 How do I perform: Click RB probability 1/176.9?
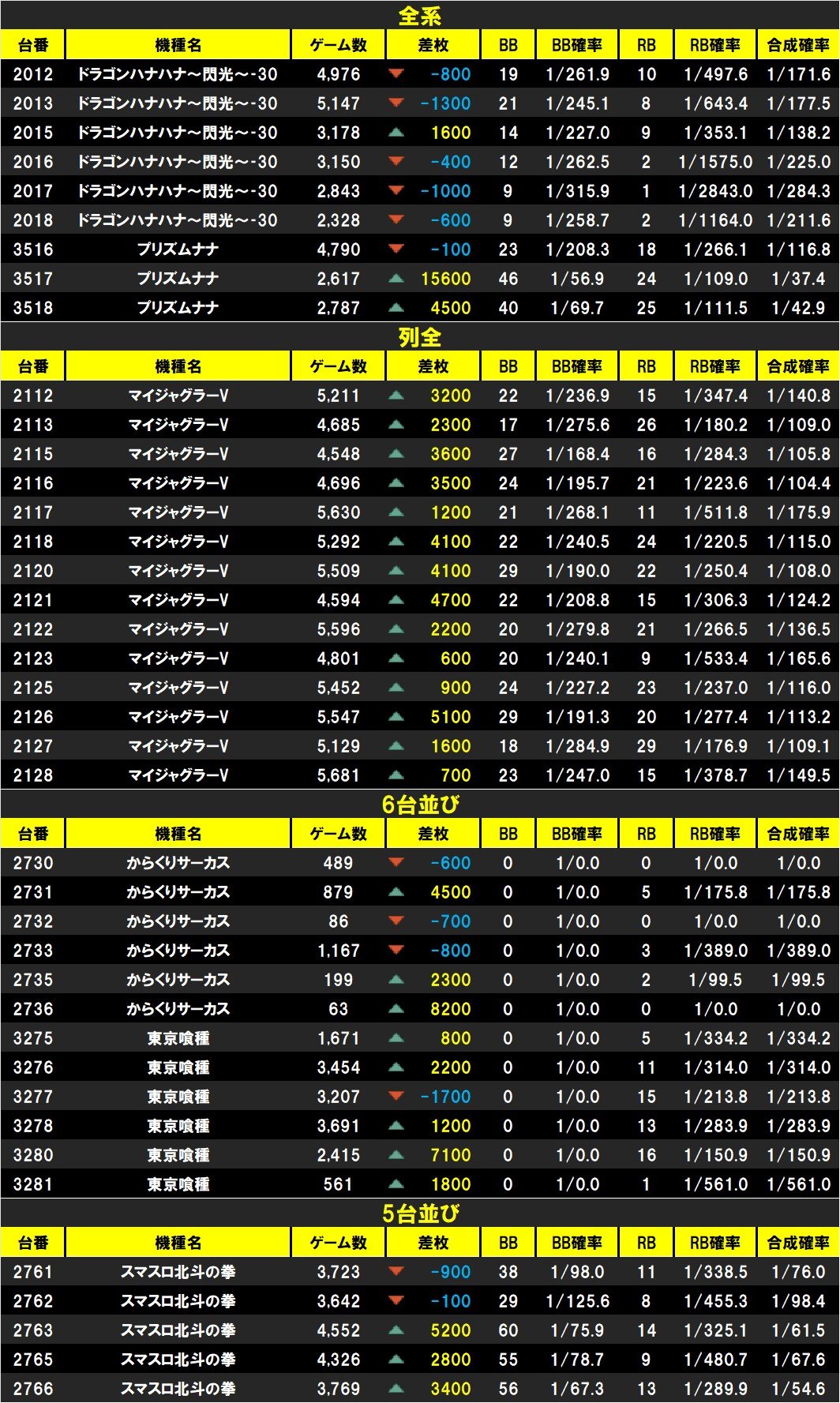point(715,746)
